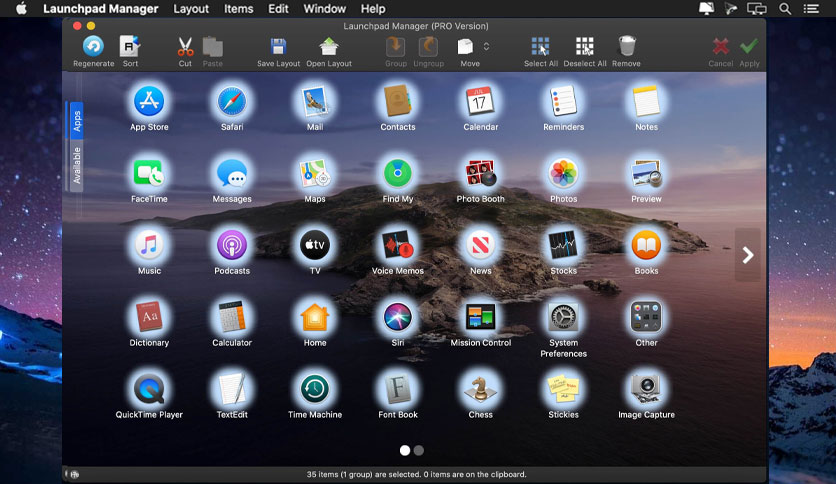Select the Calculator app icon
The width and height of the screenshot is (836, 484).
(232, 317)
